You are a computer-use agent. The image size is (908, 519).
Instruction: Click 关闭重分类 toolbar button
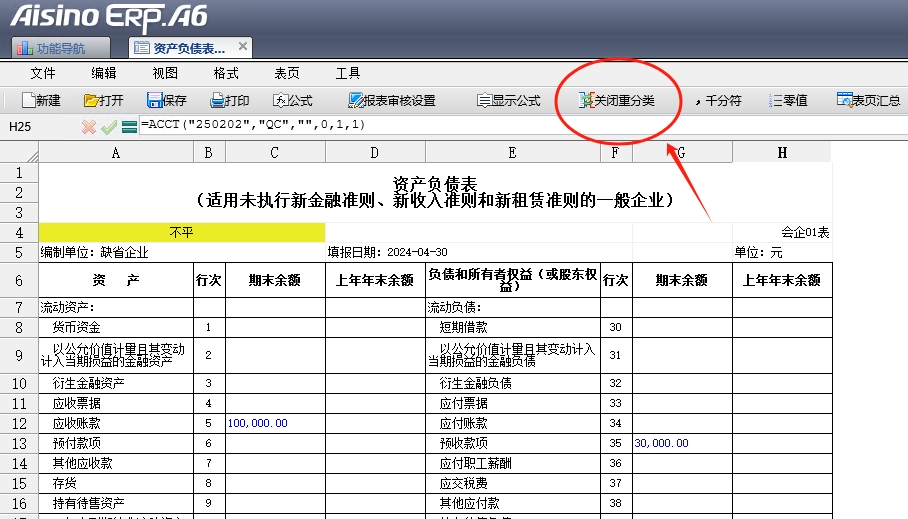click(x=617, y=101)
